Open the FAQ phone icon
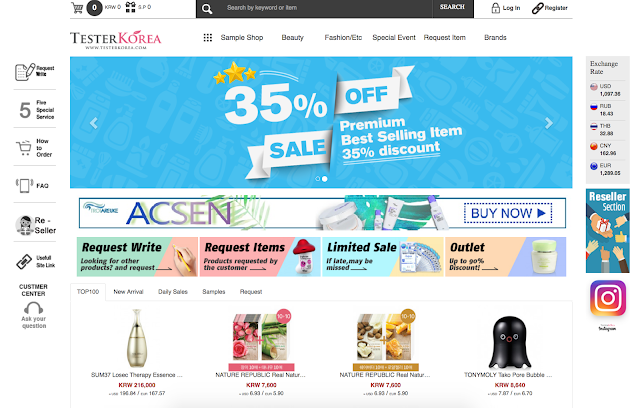 [24, 186]
